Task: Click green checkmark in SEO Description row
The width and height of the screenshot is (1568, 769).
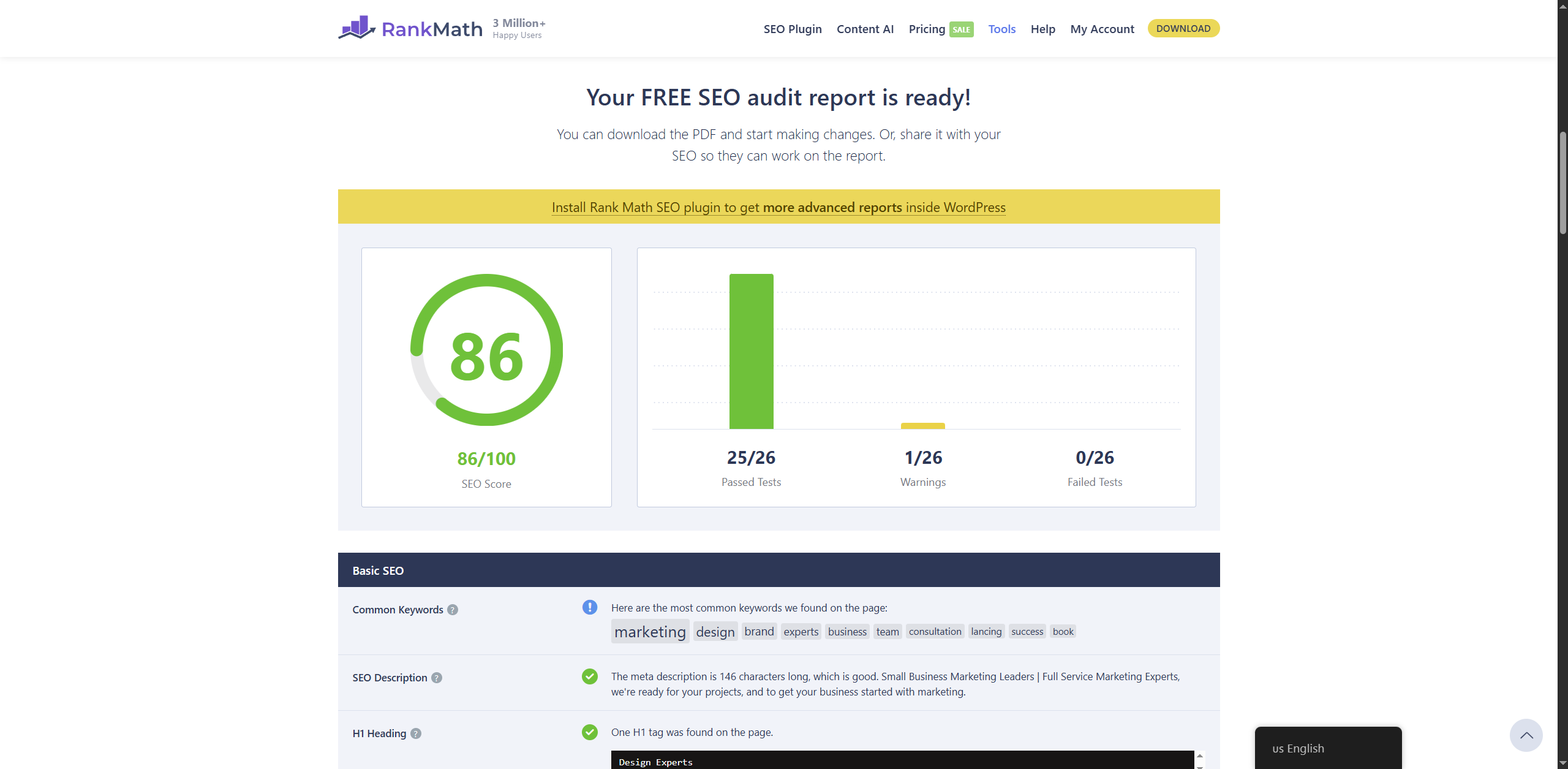Action: (x=589, y=676)
